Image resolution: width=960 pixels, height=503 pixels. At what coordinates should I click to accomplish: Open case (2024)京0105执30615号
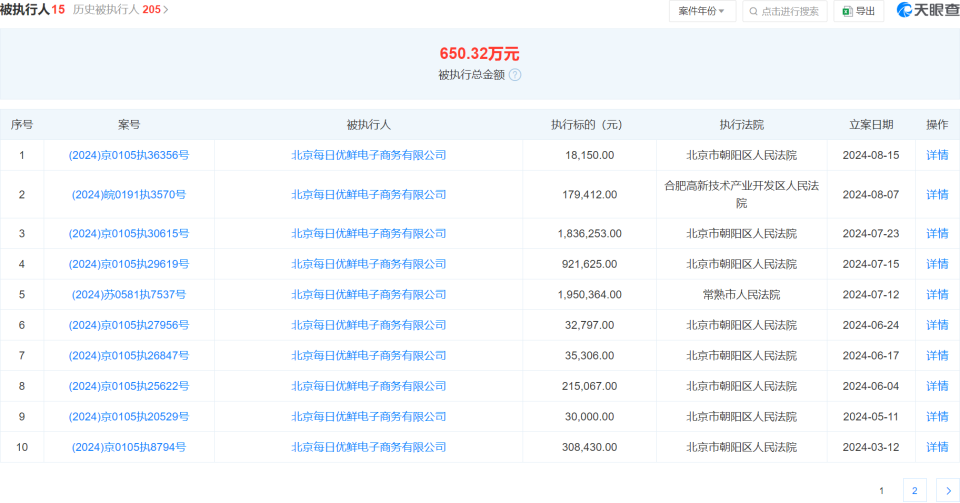point(129,234)
